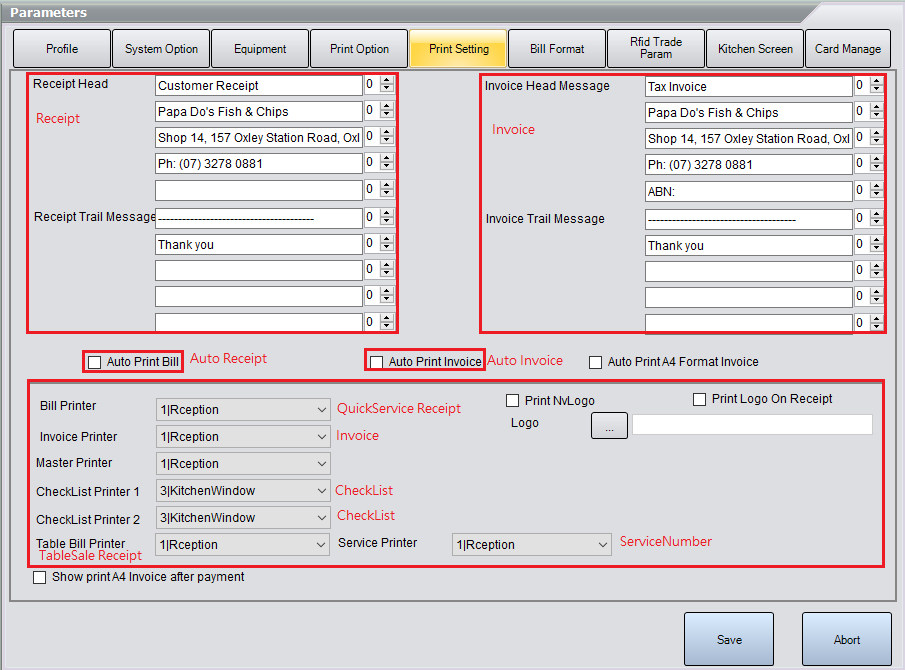Screen dimensions: 905x670
Task: Switch to Kitchen Screen tab
Action: coord(755,49)
